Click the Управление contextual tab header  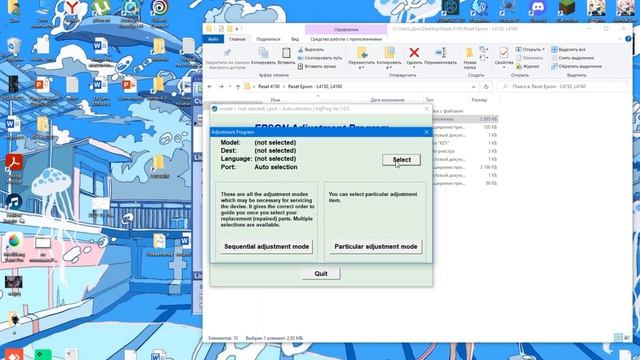tap(346, 29)
